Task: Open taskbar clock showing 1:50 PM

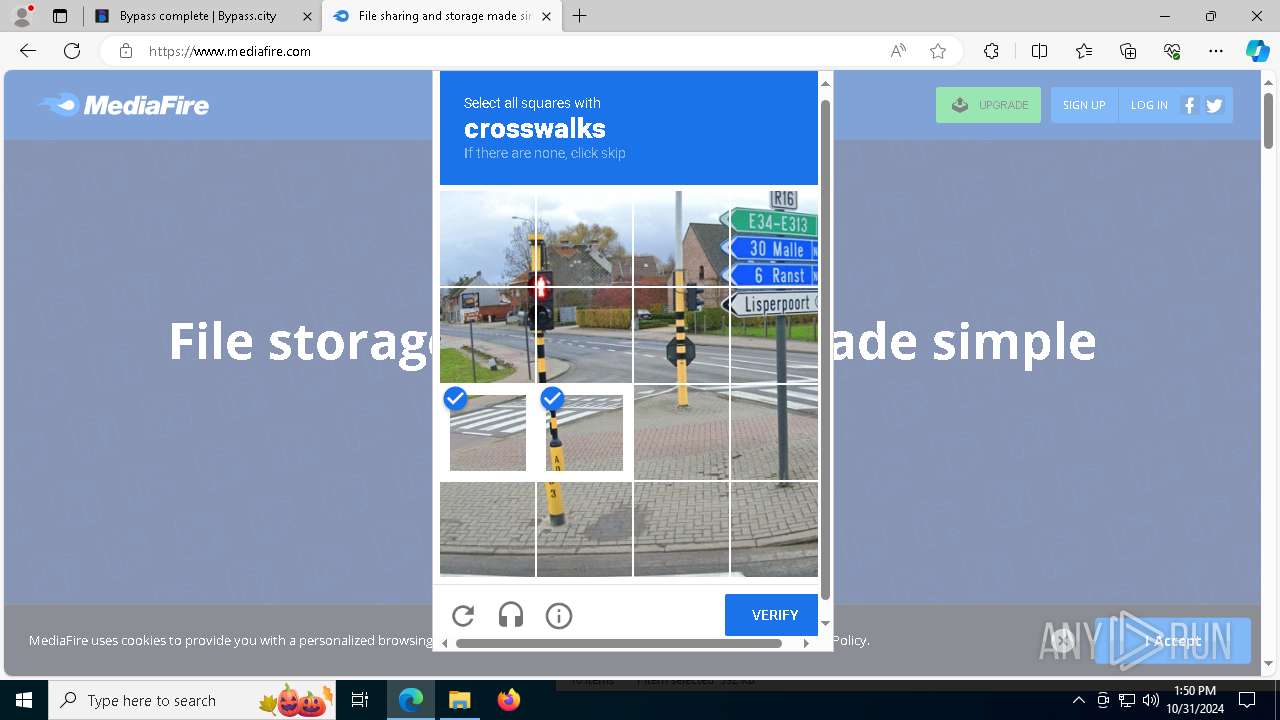Action: click(x=1195, y=700)
